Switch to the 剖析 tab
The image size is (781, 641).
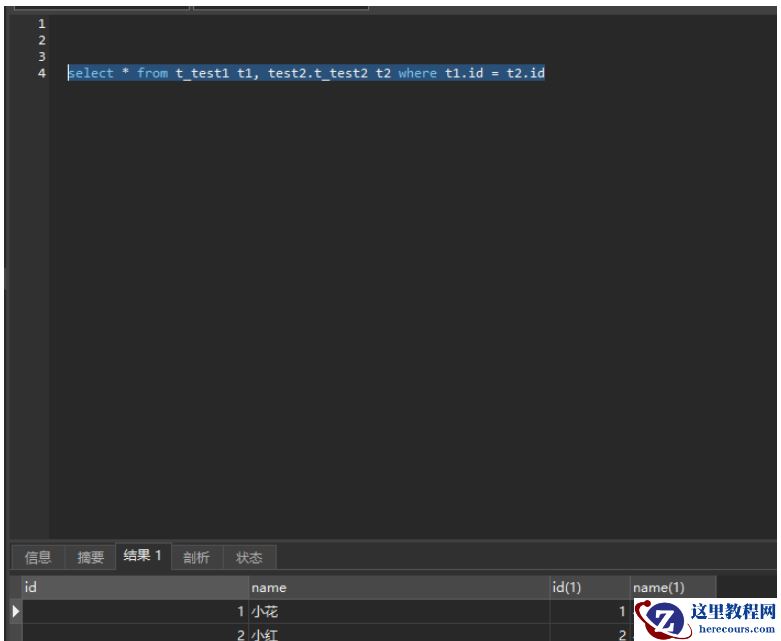coord(197,557)
